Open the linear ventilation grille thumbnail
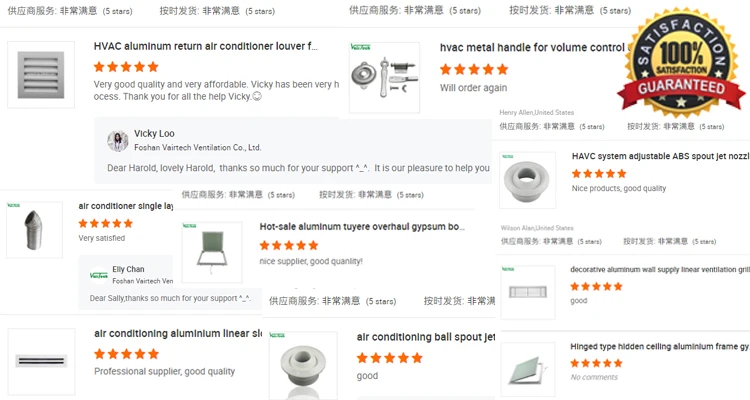Screen dimensions: 750x400 point(528,292)
